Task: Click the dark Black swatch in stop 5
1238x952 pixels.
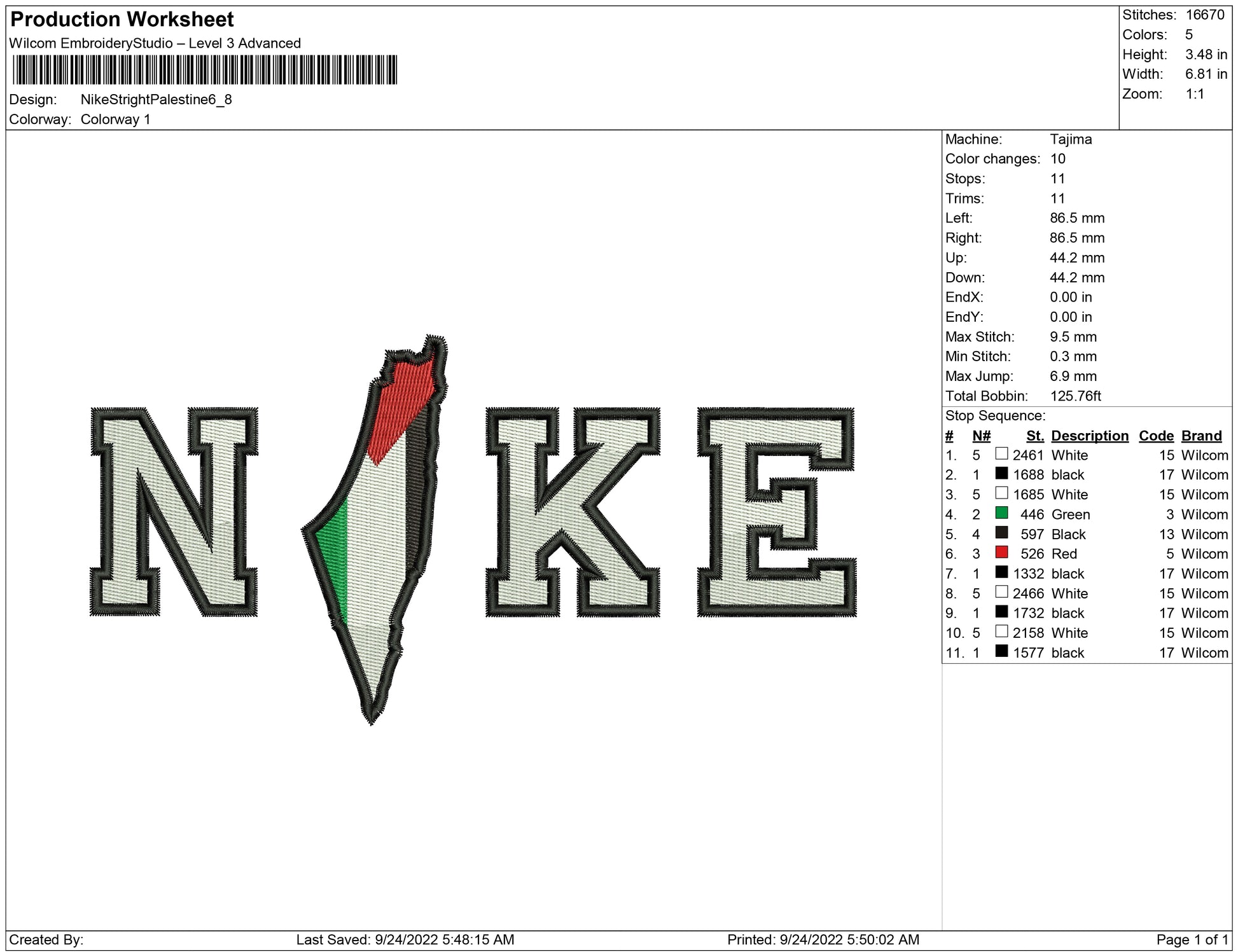Action: (1001, 533)
